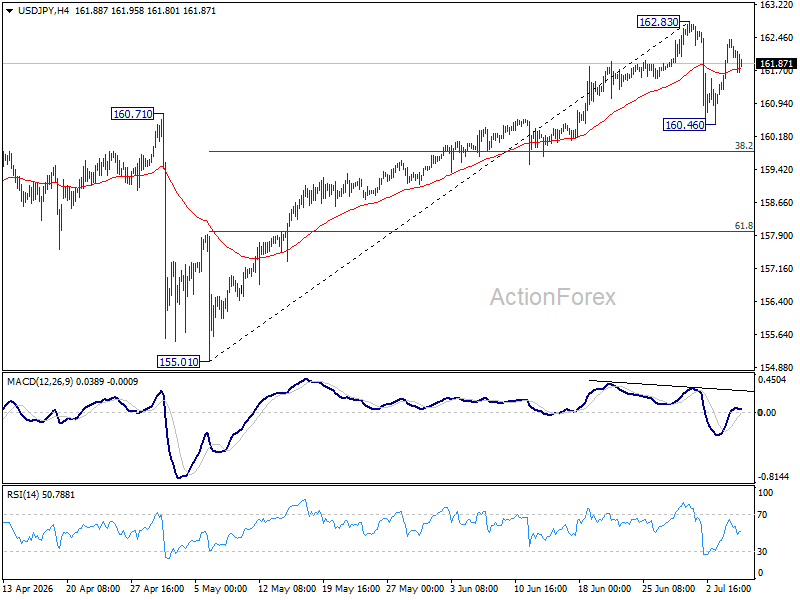The image size is (800, 600).
Task: Select the 162.830 high price label
Action: click(659, 22)
